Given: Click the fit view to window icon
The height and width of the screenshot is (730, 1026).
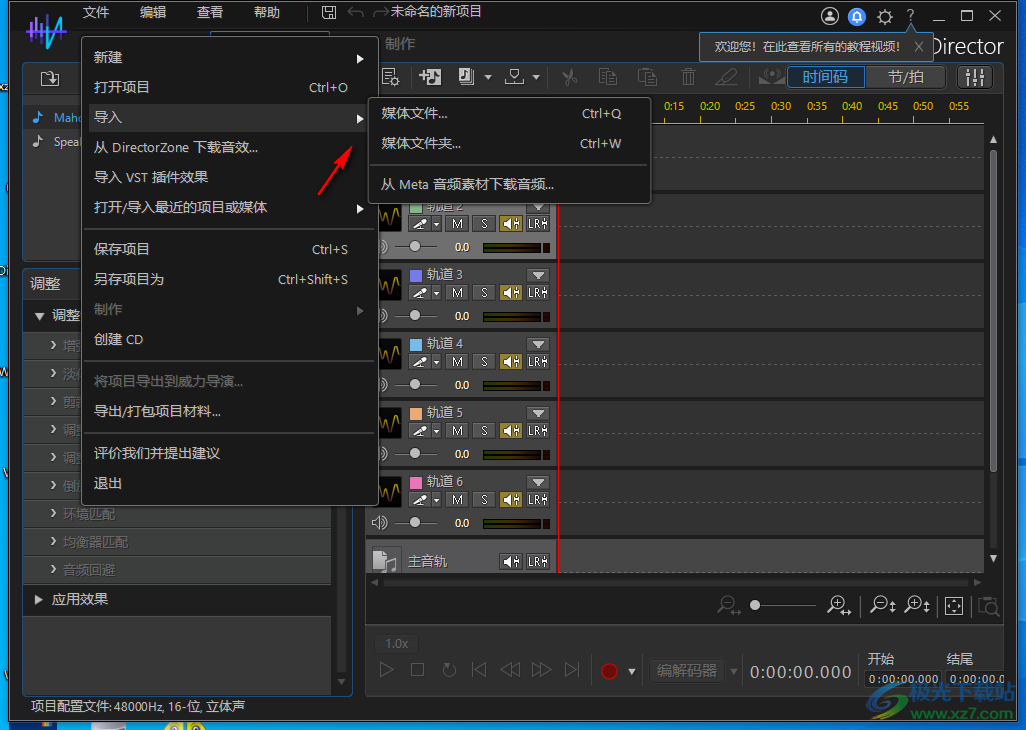Looking at the screenshot, I should 954,606.
